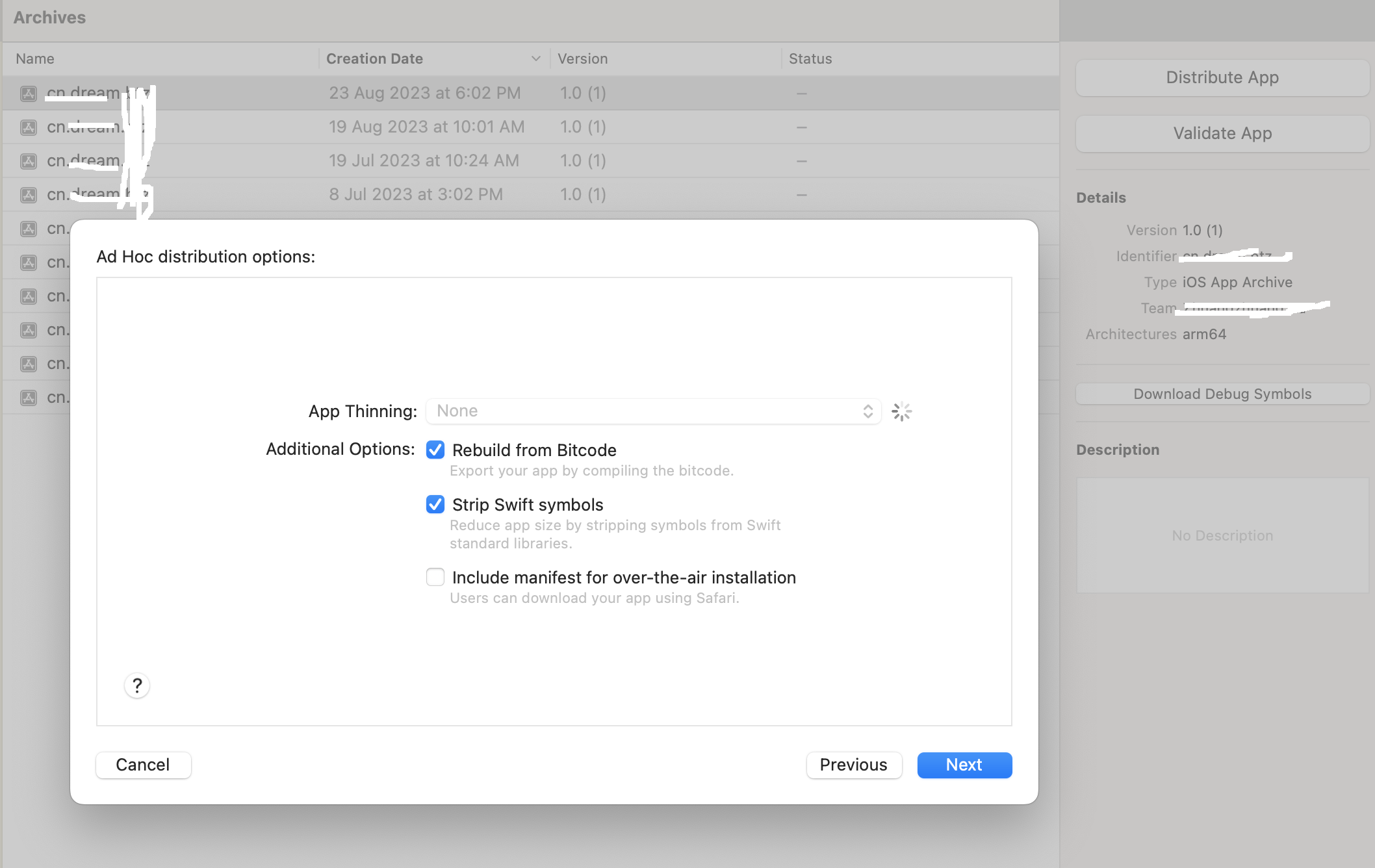Cancel the Ad Hoc distribution dialog
The width and height of the screenshot is (1375, 868).
143,765
